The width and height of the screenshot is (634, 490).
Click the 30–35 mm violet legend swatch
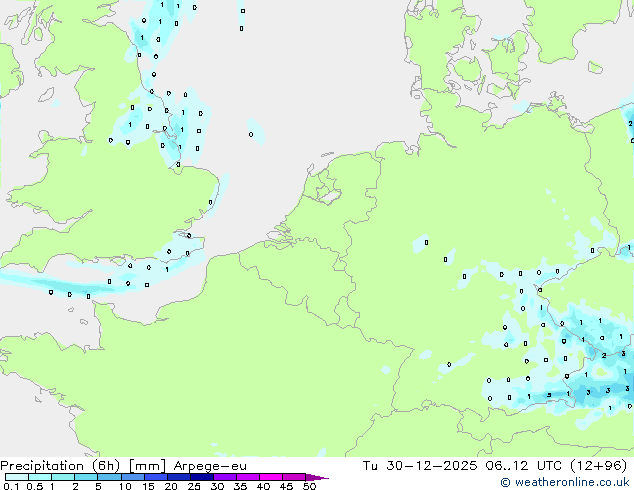point(224,477)
